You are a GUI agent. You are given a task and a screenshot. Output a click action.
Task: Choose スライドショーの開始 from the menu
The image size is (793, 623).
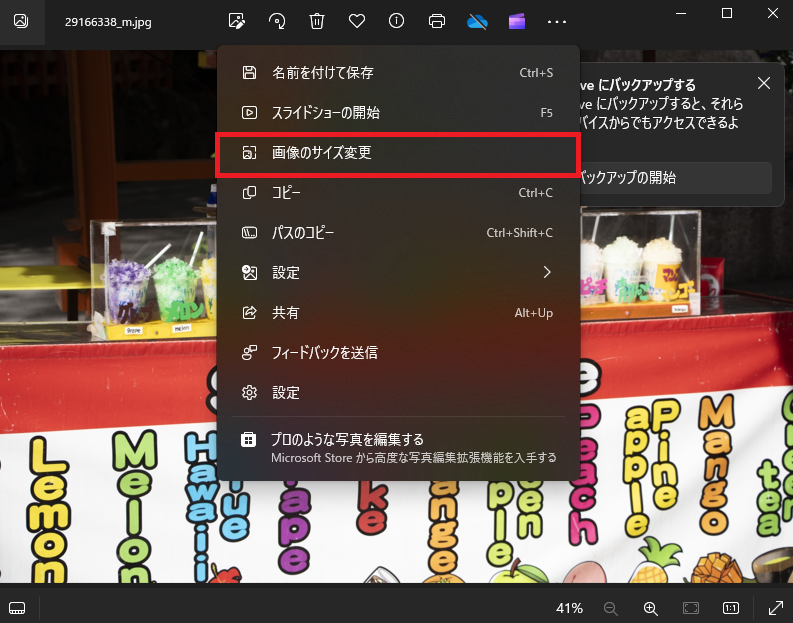tap(398, 112)
